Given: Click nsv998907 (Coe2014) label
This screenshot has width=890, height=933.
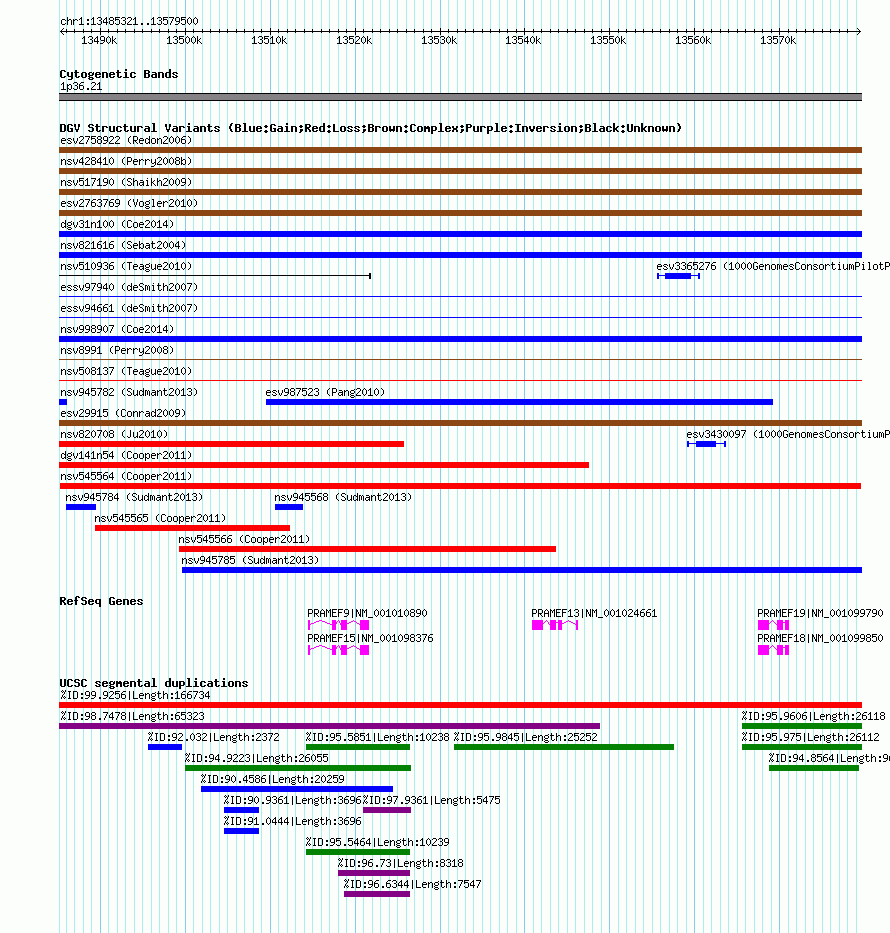Looking at the screenshot, I should 117,329.
